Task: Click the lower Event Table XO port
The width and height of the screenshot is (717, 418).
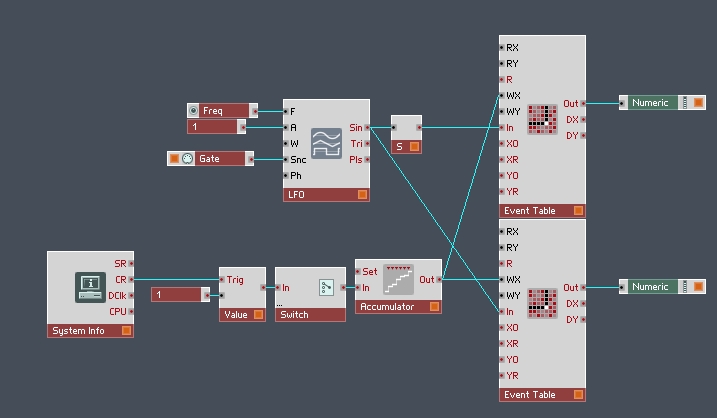Action: coord(502,327)
